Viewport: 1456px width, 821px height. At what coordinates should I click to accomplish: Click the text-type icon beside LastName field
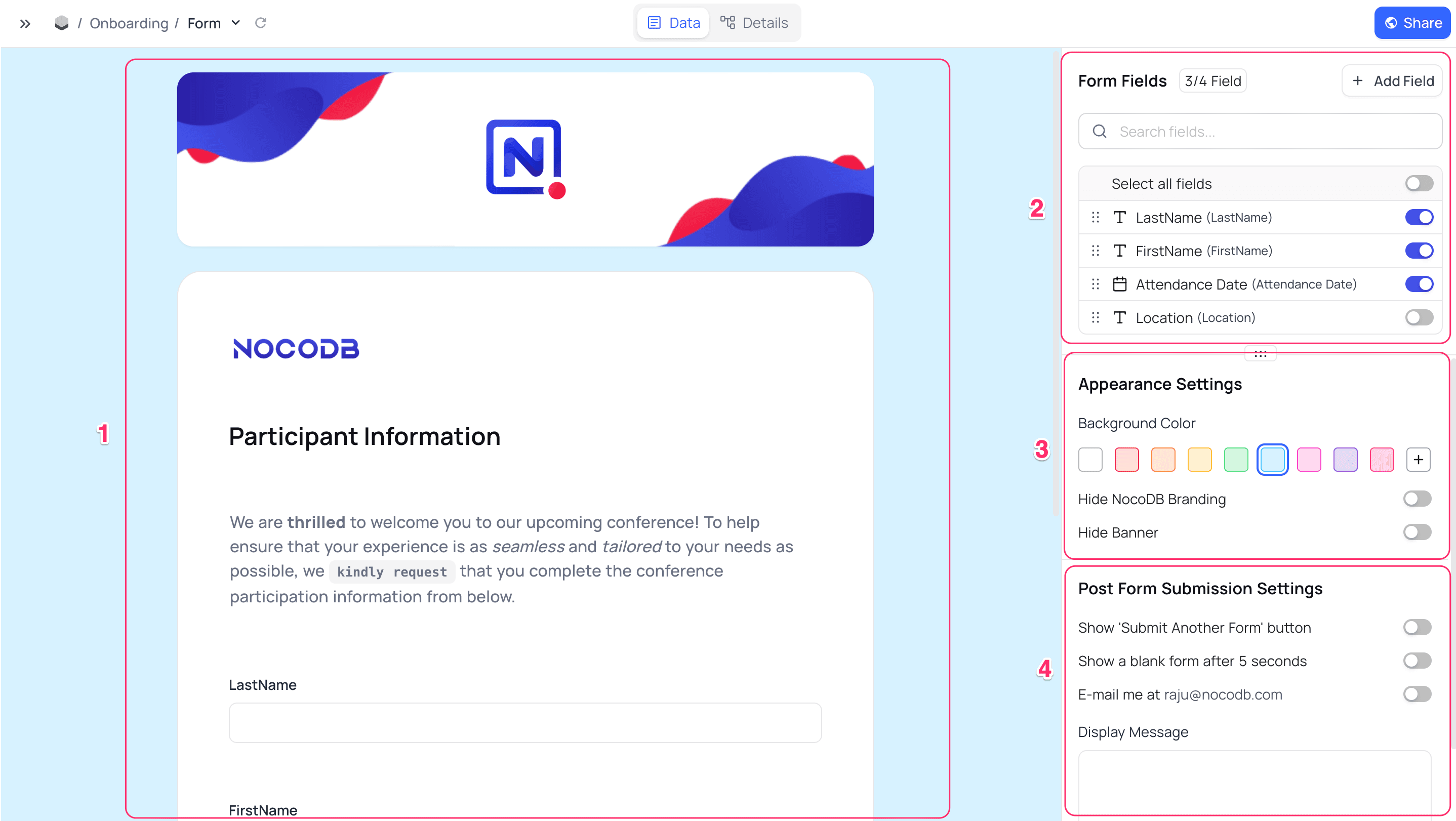[x=1120, y=217]
